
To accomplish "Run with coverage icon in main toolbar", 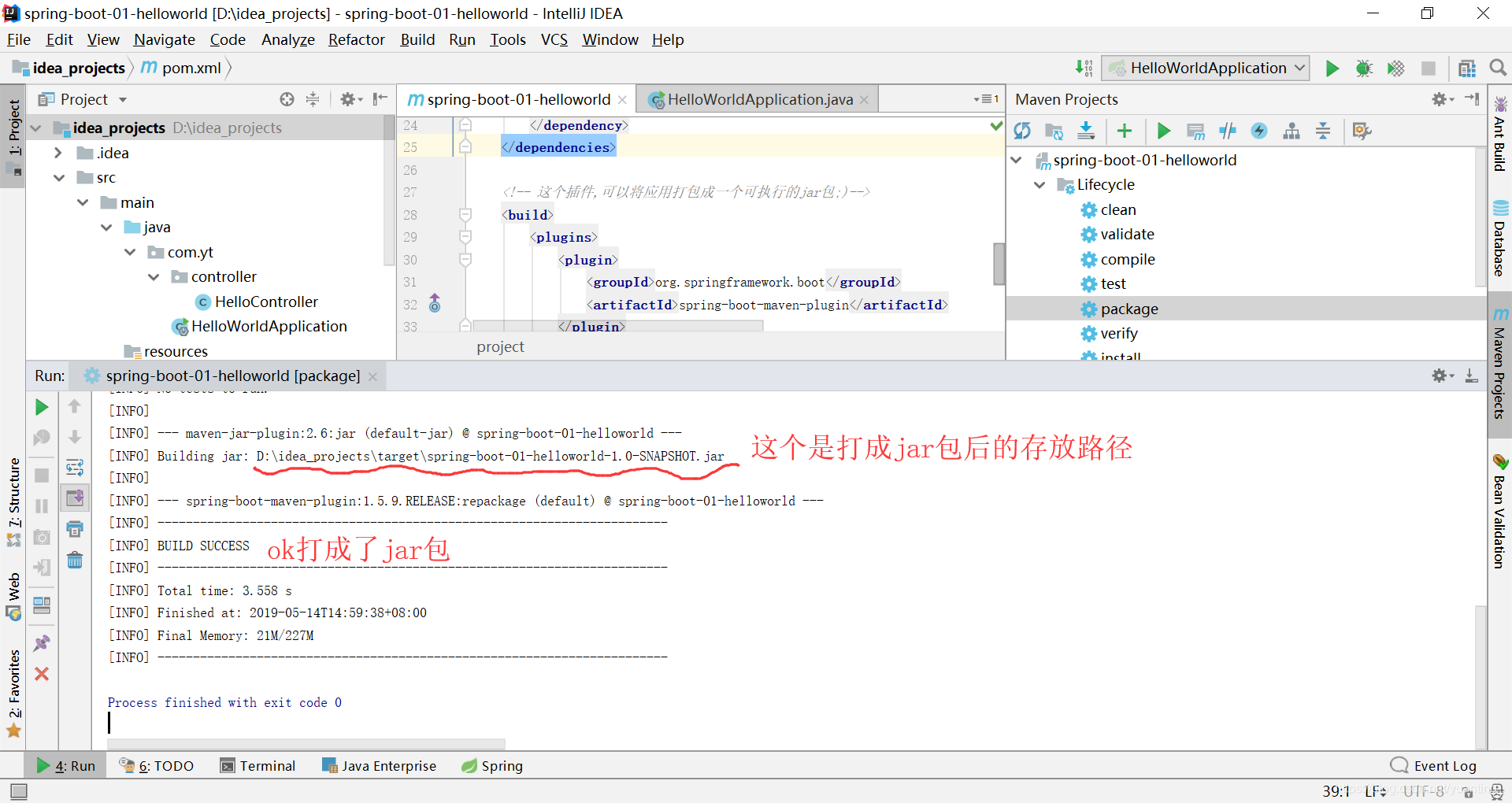I will pos(1395,68).
